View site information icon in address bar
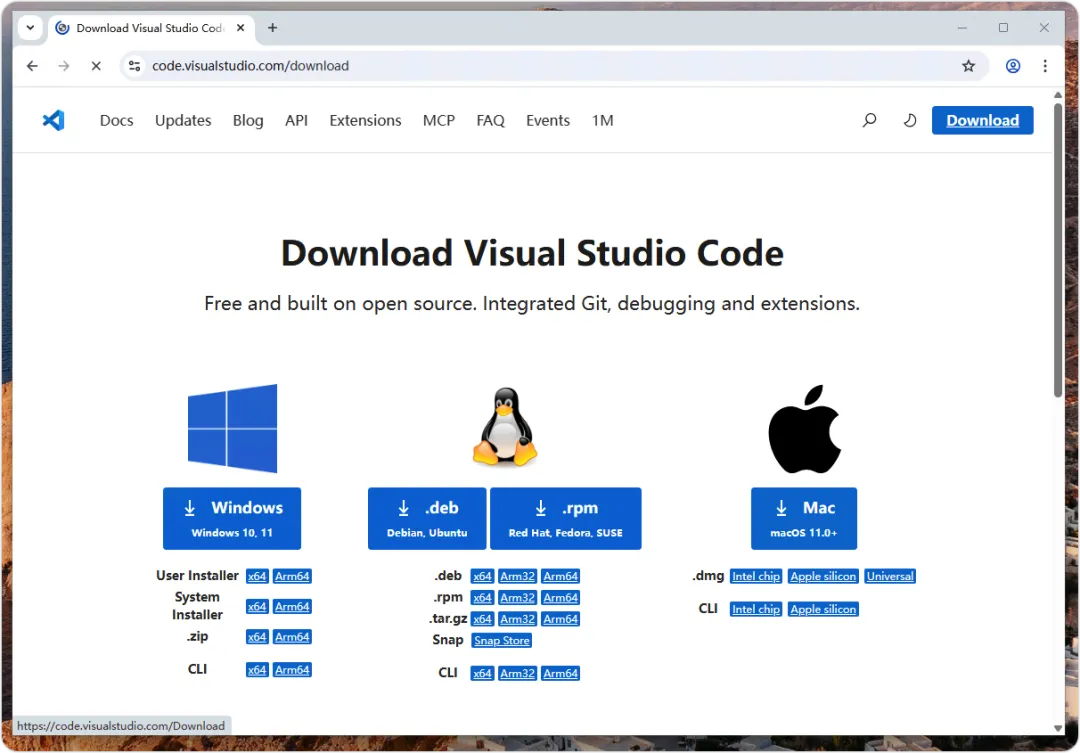 click(x=134, y=66)
